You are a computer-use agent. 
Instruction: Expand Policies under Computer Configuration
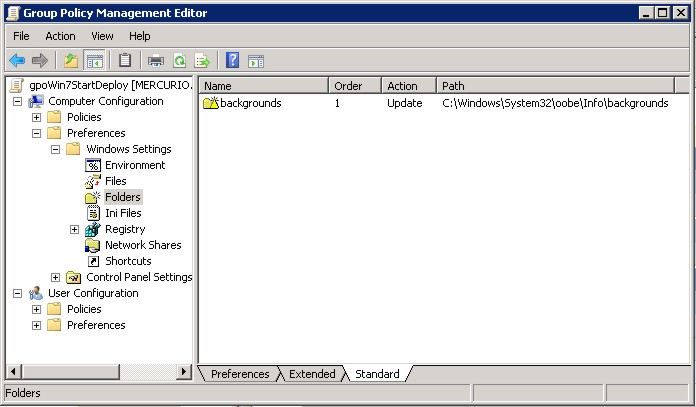(x=37, y=117)
